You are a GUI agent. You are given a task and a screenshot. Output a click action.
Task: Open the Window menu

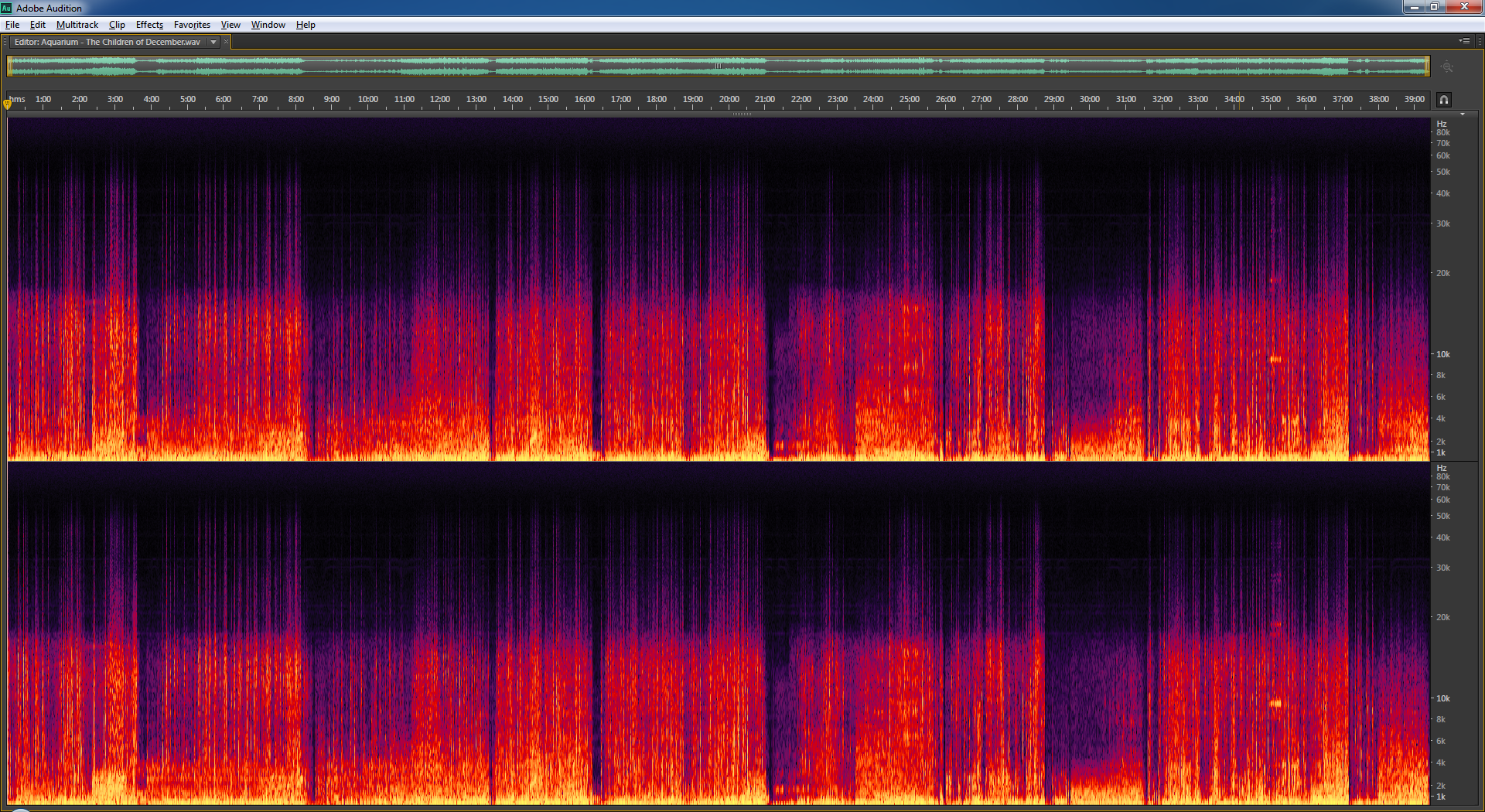point(268,25)
